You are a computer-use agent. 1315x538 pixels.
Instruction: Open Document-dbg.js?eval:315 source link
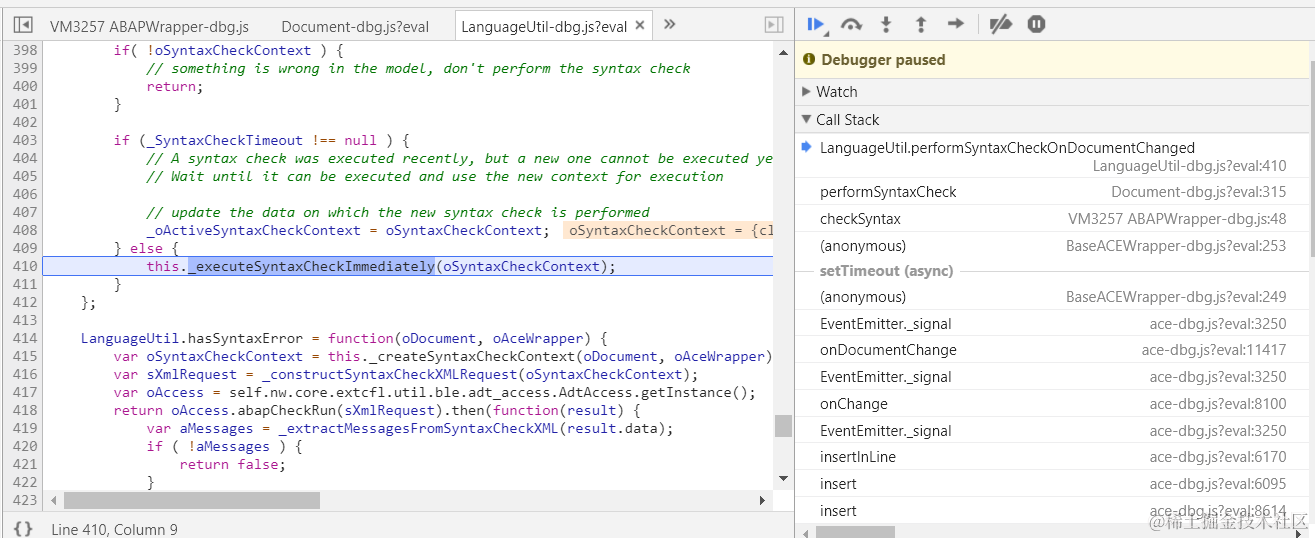[x=1199, y=192]
